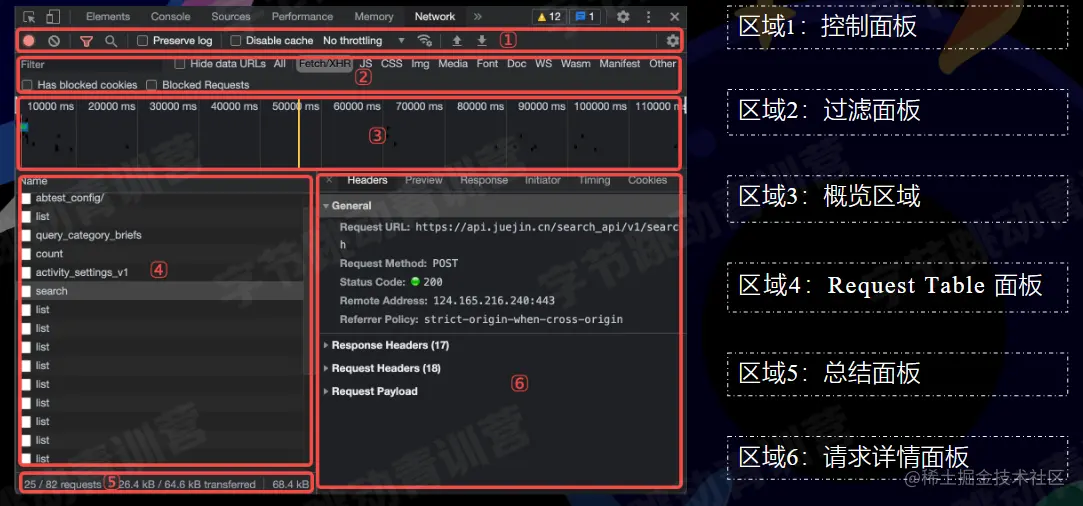
Task: Import HAR file upload arrow icon
Action: (457, 41)
